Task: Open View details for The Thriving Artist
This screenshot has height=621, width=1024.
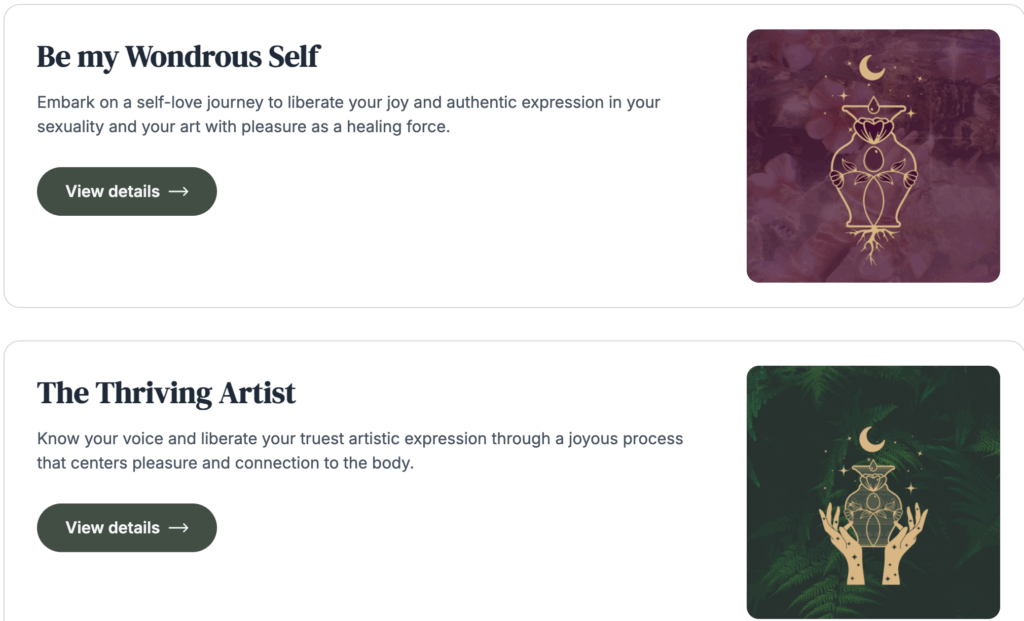Action: [x=127, y=528]
